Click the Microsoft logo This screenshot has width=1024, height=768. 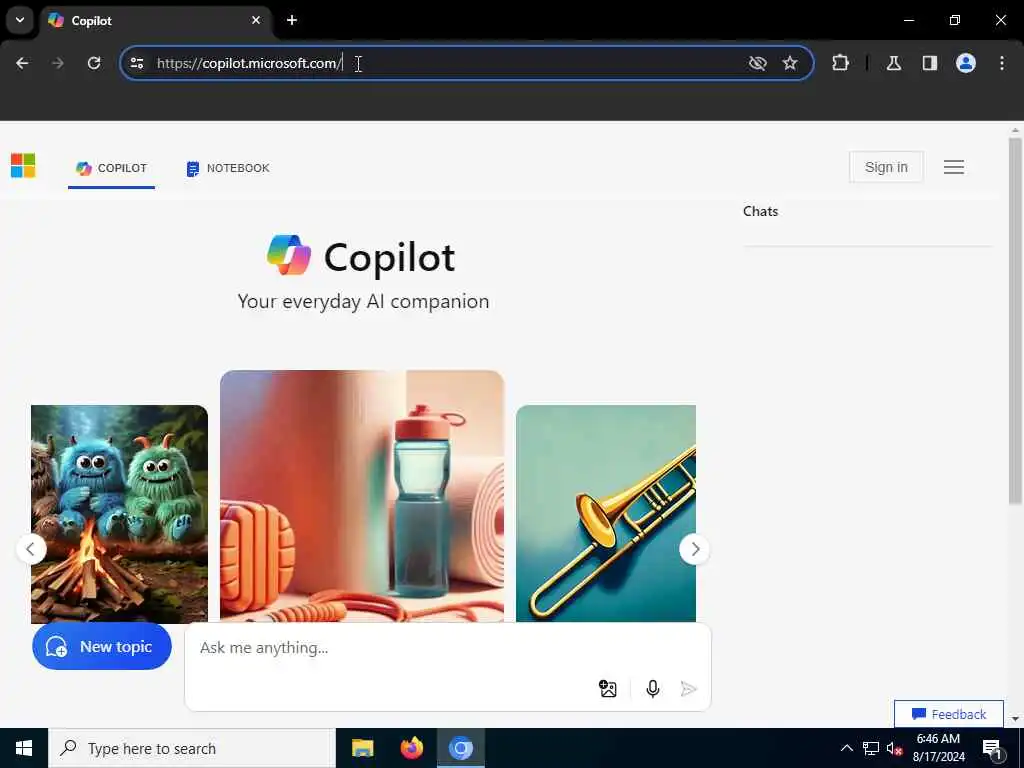[x=23, y=165]
